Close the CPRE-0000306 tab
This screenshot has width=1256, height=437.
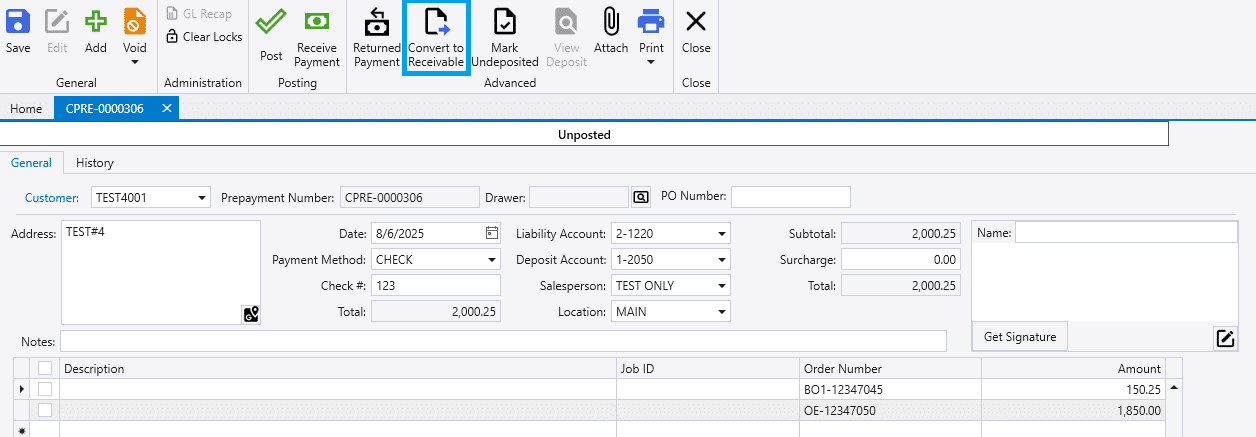pyautogui.click(x=167, y=108)
